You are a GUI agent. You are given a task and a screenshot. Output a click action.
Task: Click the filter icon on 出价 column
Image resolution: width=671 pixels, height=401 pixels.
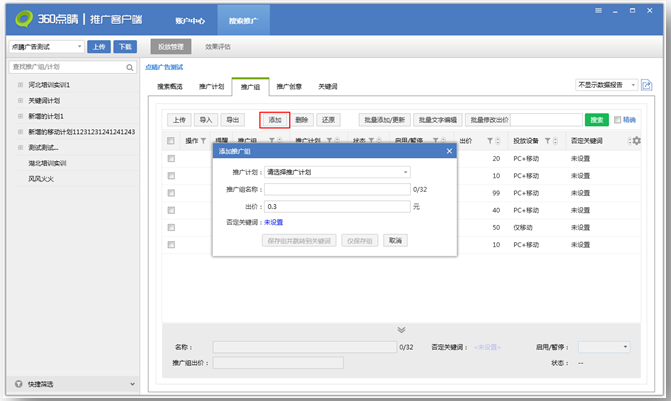click(x=490, y=141)
